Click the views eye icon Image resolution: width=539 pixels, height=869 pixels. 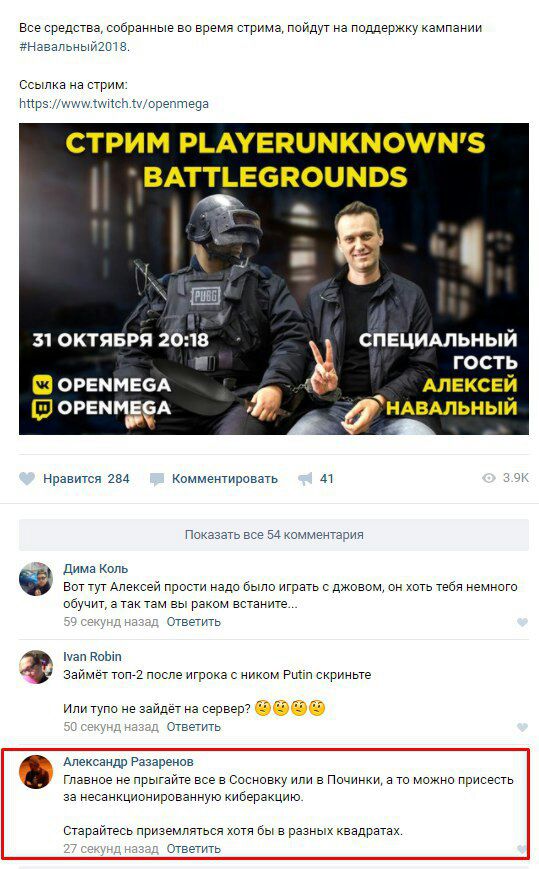[x=489, y=478]
